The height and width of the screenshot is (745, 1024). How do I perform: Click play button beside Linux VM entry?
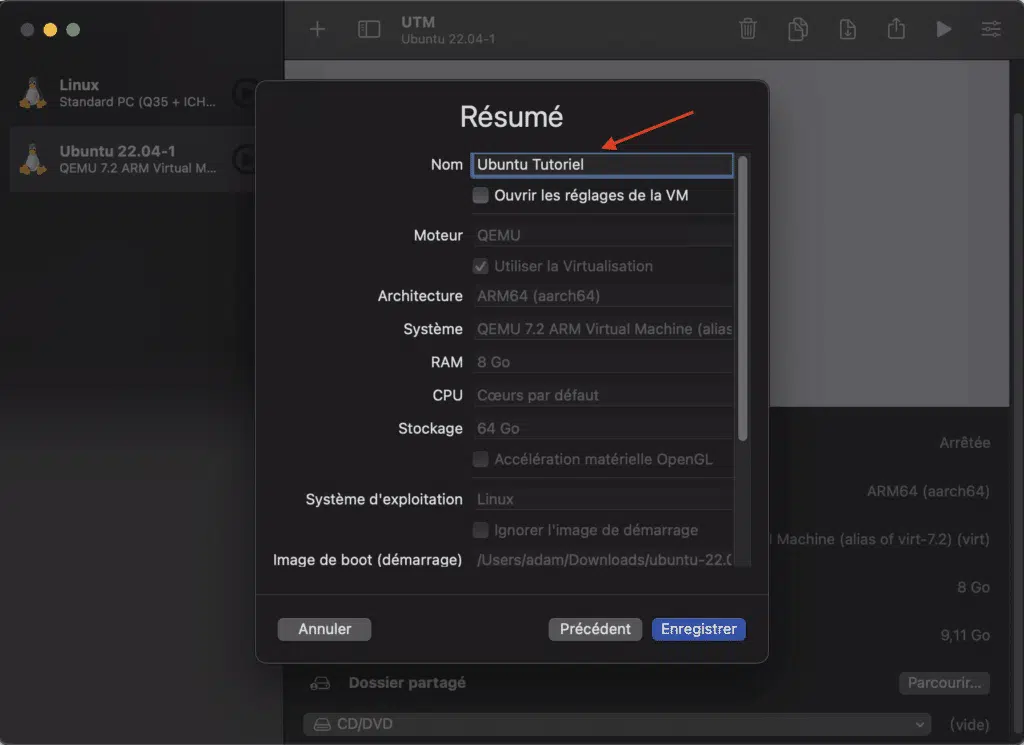click(245, 93)
